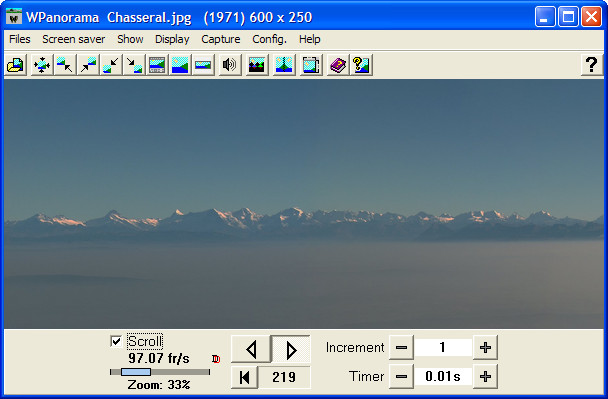The image size is (608, 399).
Task: Open the Capture menu
Action: point(221,39)
